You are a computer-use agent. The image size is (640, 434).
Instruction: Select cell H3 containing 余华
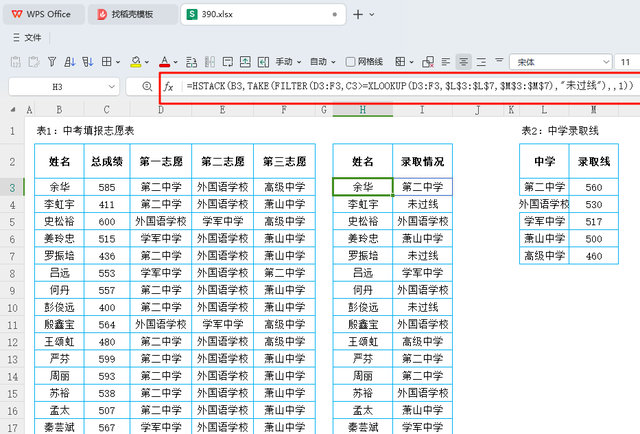(x=363, y=187)
